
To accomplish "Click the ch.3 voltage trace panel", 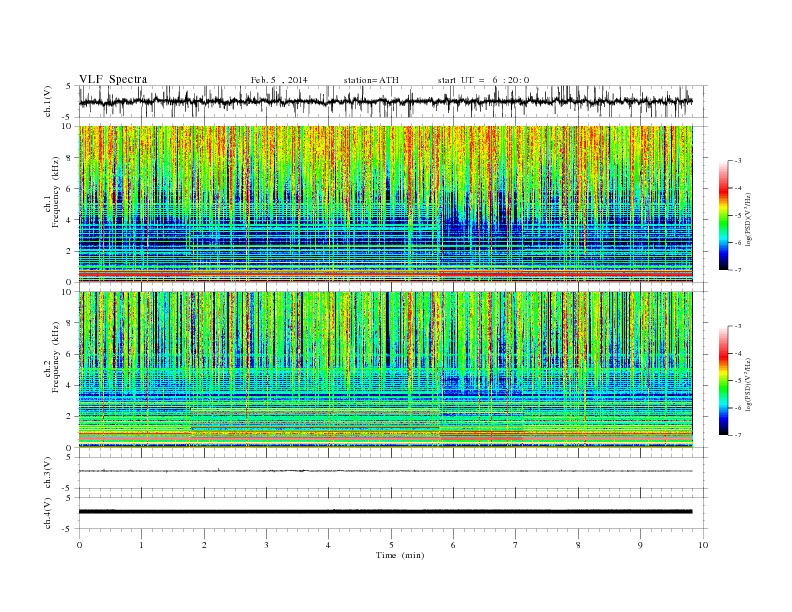I will click(393, 473).
